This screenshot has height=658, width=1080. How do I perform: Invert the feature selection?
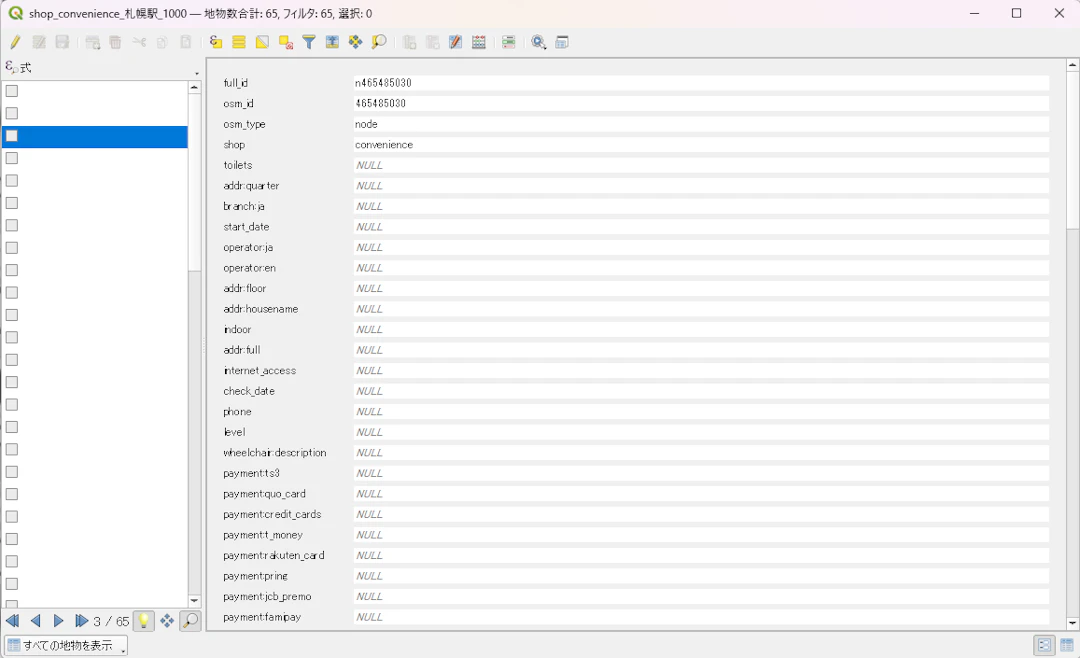click(x=262, y=42)
